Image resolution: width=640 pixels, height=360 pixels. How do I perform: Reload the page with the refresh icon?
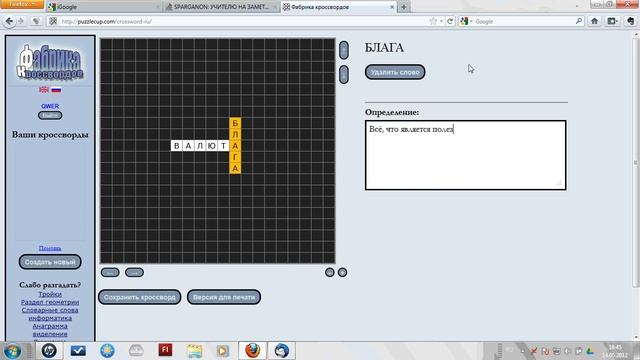pyautogui.click(x=450, y=21)
